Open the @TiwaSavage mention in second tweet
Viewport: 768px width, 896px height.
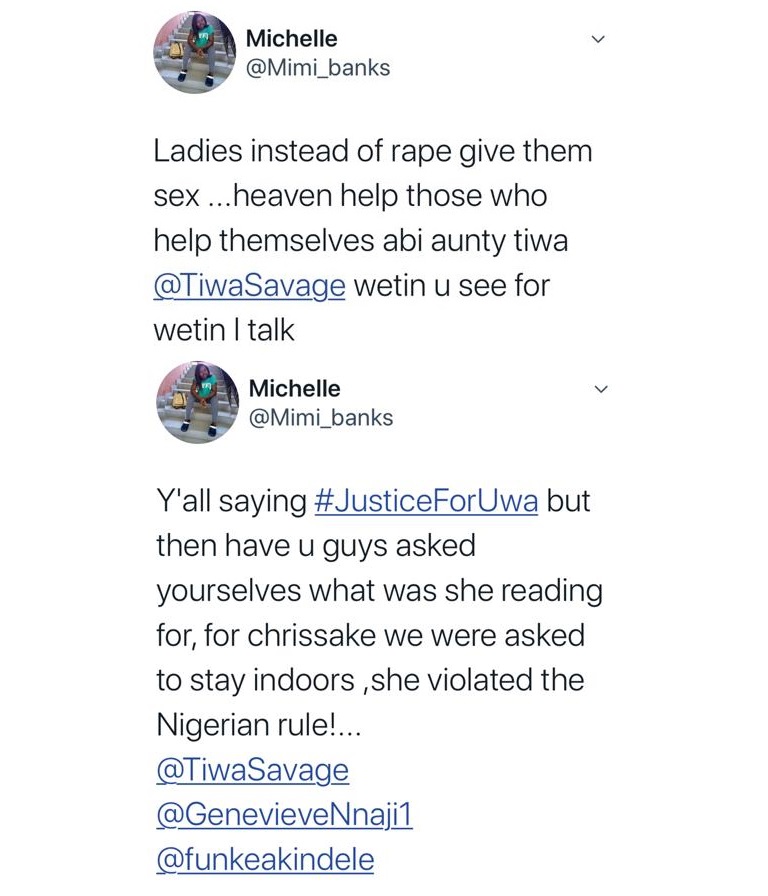252,770
